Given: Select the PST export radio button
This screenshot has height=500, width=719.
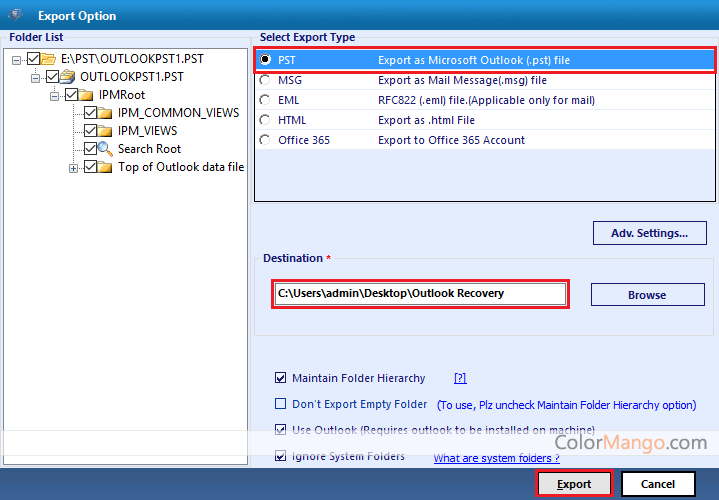Looking at the screenshot, I should click(265, 60).
